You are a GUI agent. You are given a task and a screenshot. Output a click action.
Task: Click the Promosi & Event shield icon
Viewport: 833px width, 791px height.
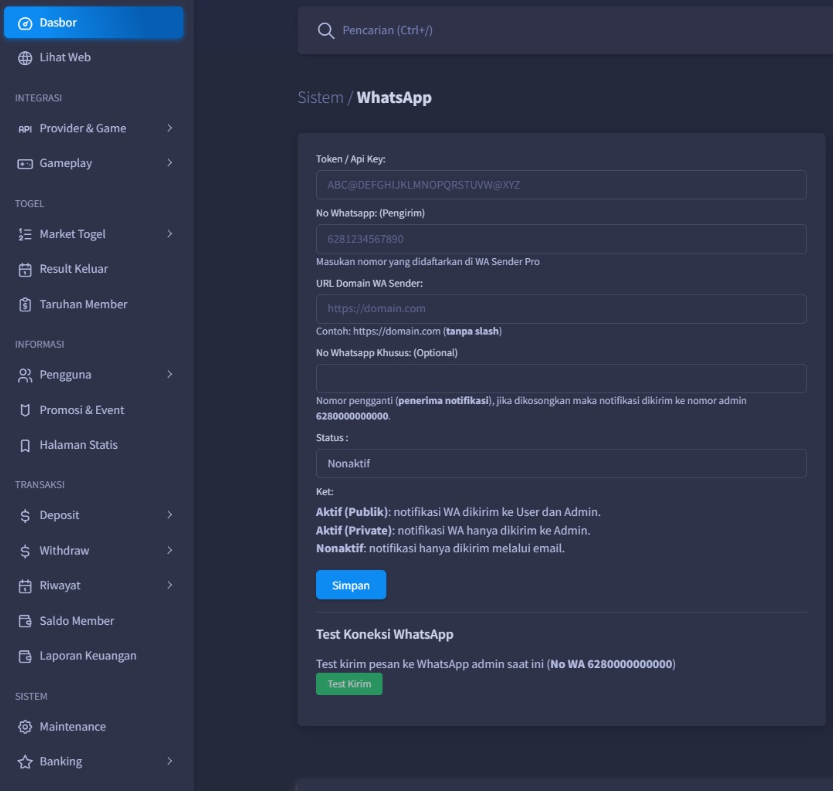[26, 410]
